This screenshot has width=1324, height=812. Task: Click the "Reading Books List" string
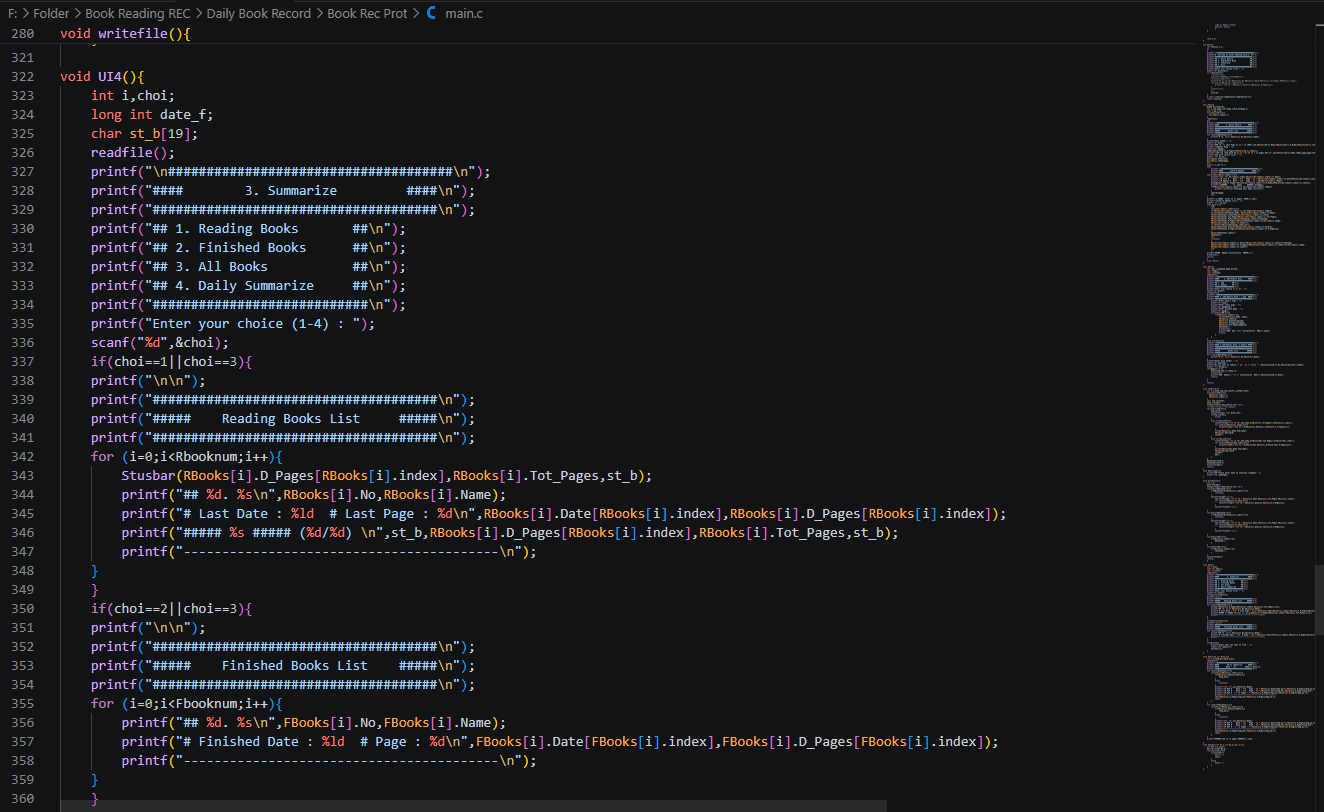pos(291,419)
